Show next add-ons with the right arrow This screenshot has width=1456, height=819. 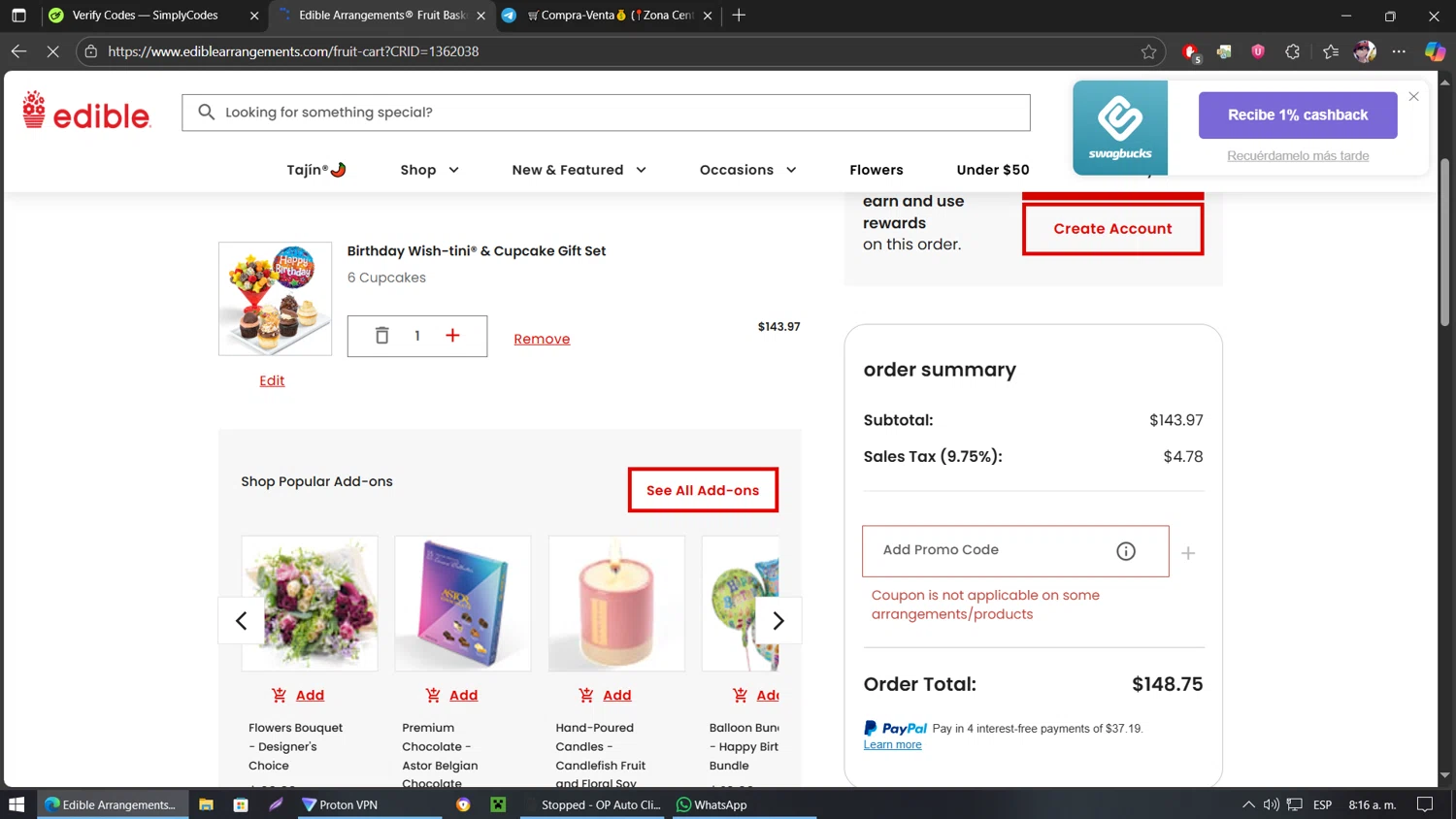point(778,621)
